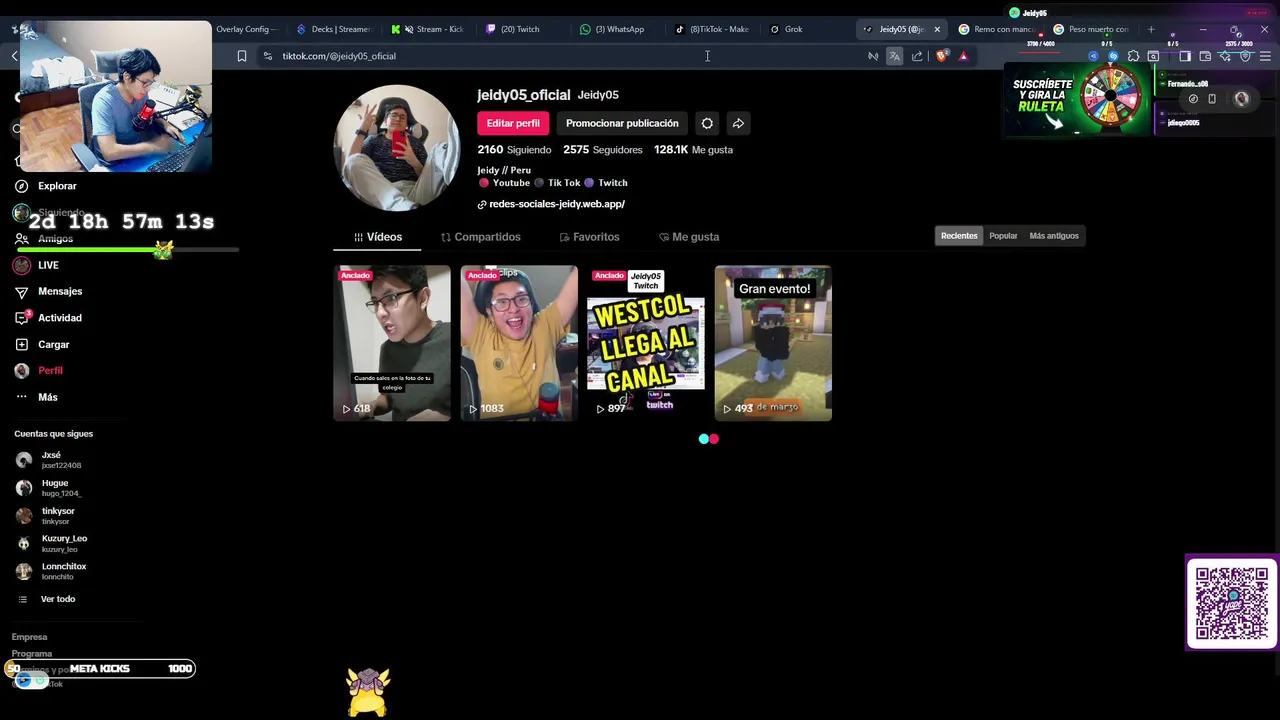Click the share profile arrow icon
This screenshot has height=720, width=1280.
tap(738, 123)
